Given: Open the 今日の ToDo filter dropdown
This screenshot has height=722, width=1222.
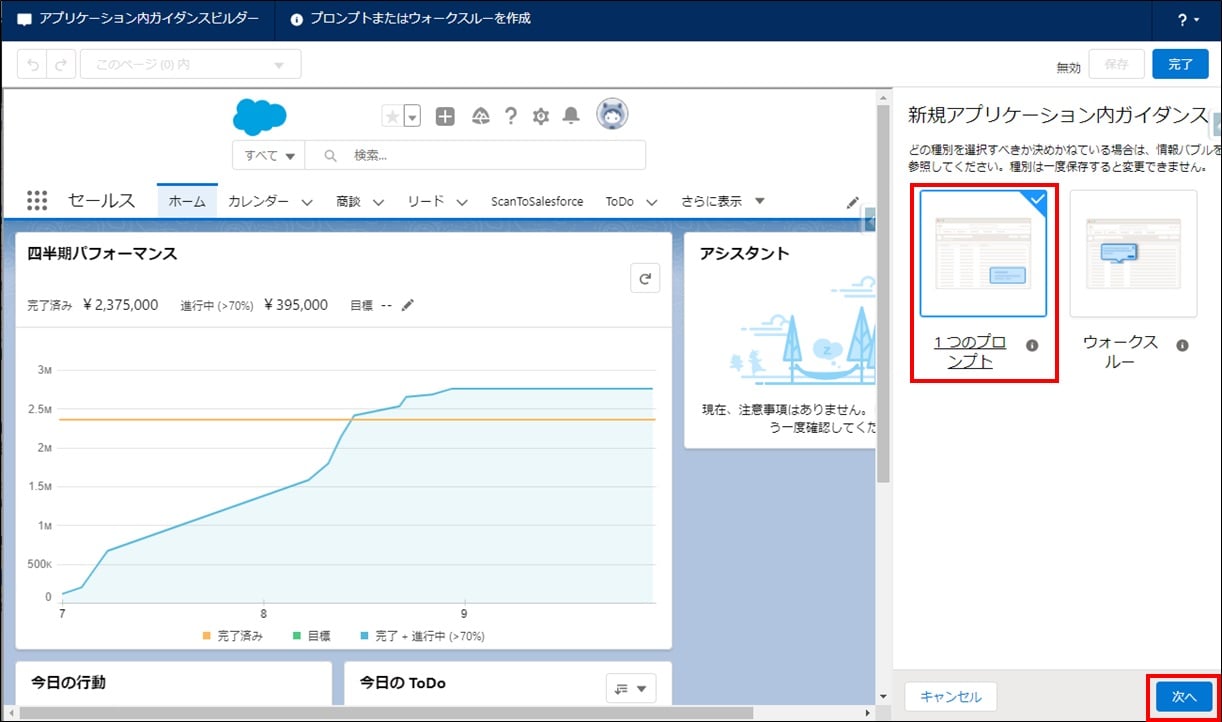Looking at the screenshot, I should point(631,688).
